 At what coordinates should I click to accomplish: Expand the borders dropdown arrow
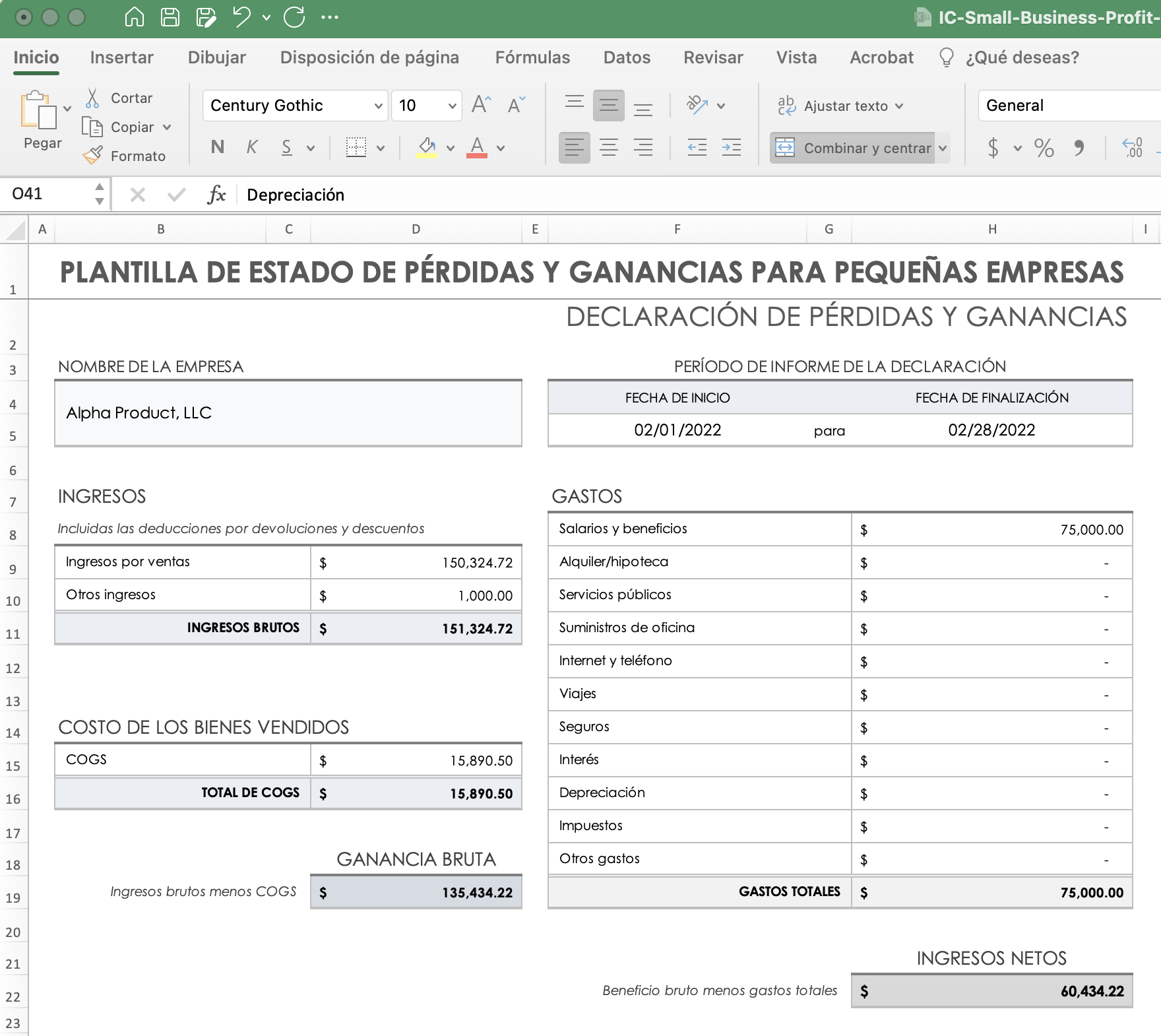pos(381,148)
